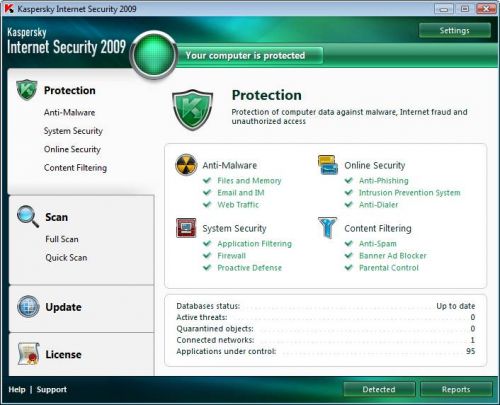The width and height of the screenshot is (500, 405).
Task: Open Files and Memory protection link
Action: 249,181
